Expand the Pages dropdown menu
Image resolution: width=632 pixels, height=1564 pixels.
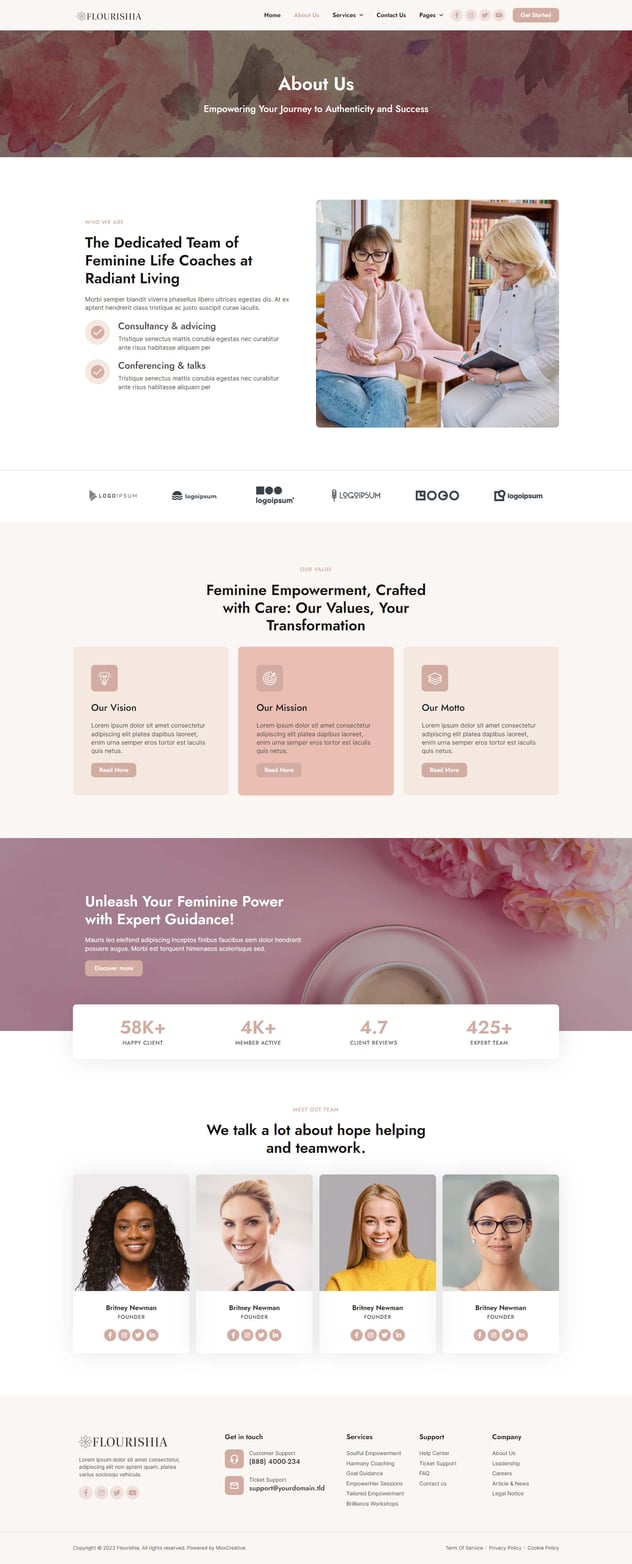[x=431, y=15]
